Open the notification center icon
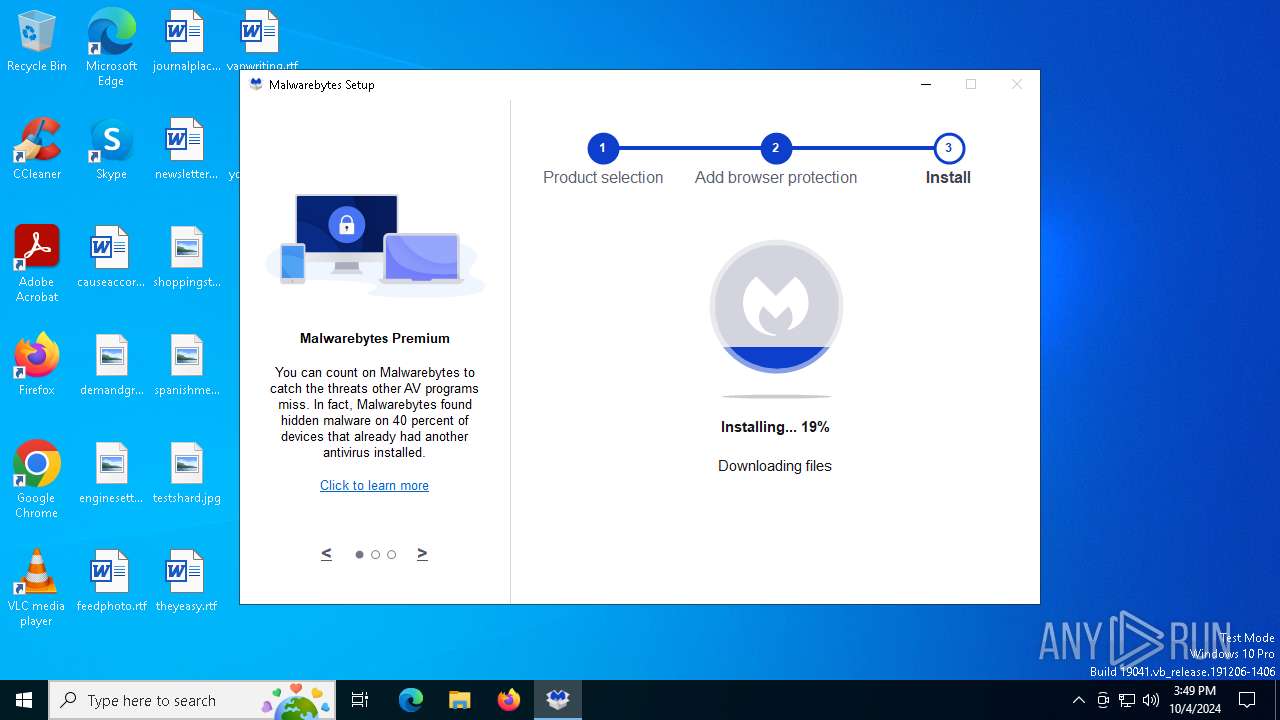 tap(1247, 700)
